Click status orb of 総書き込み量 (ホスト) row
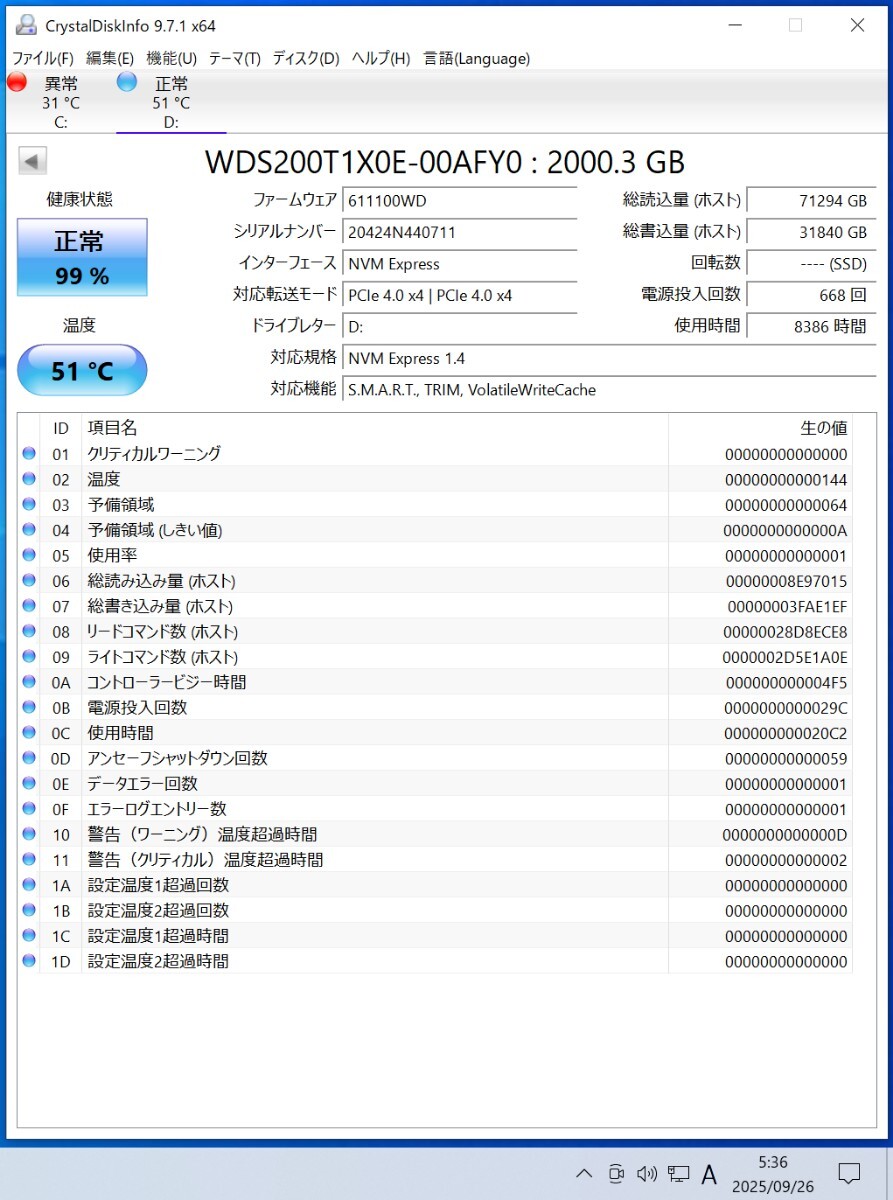Screen dimensions: 893x1200 click(x=29, y=606)
